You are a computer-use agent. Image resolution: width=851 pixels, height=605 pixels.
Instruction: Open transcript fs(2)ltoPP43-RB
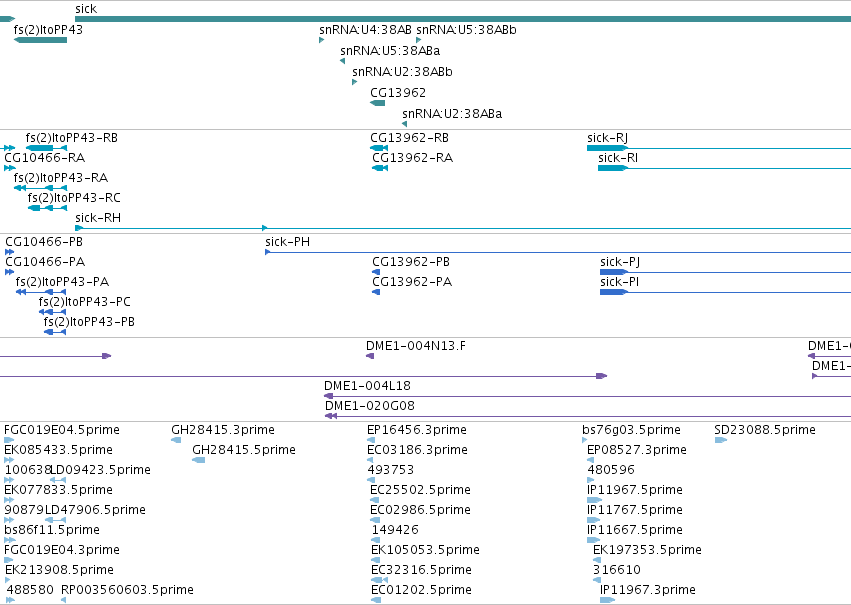(x=72, y=138)
